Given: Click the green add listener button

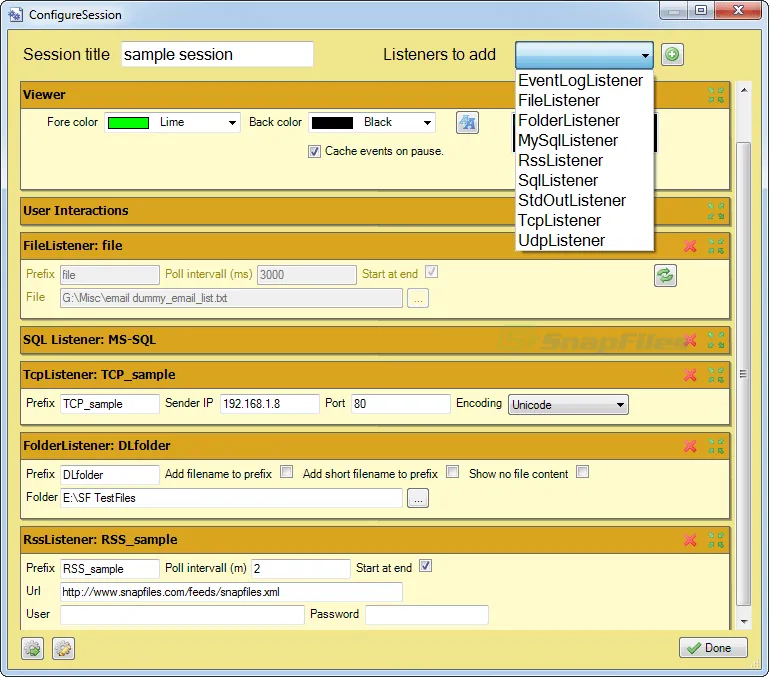Looking at the screenshot, I should click(672, 54).
